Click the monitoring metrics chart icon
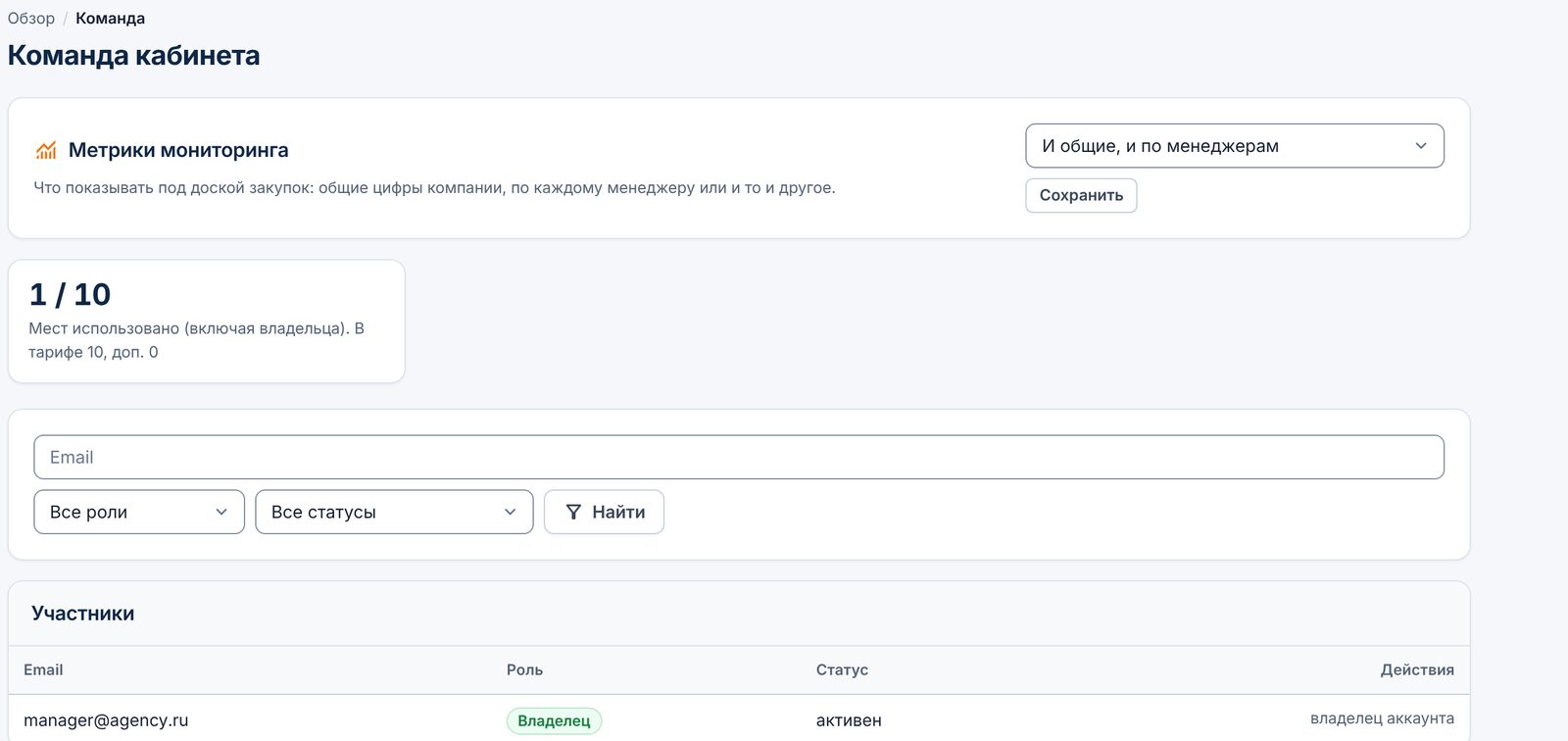The image size is (1568, 741). tap(46, 150)
